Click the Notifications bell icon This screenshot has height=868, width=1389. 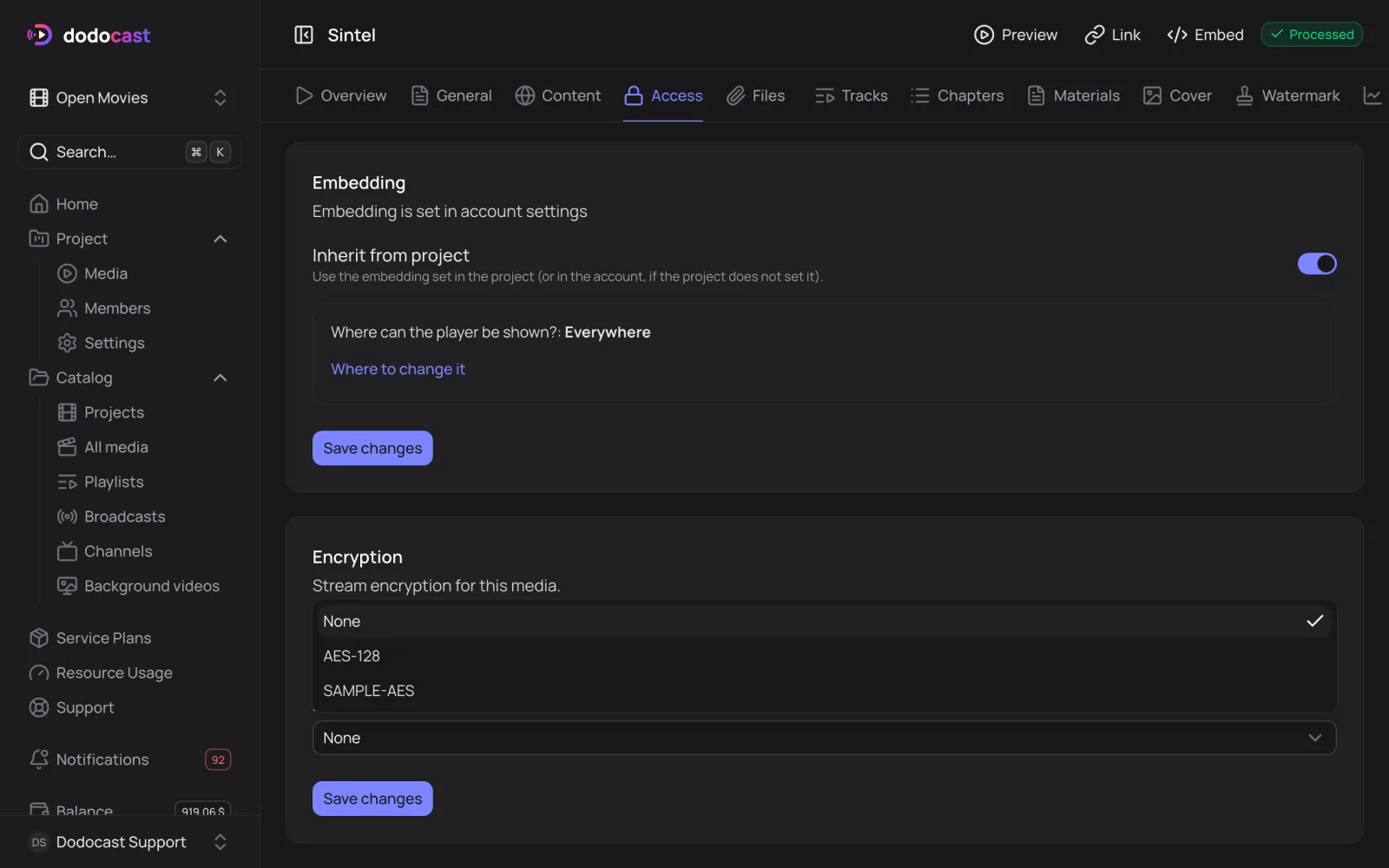click(39, 759)
